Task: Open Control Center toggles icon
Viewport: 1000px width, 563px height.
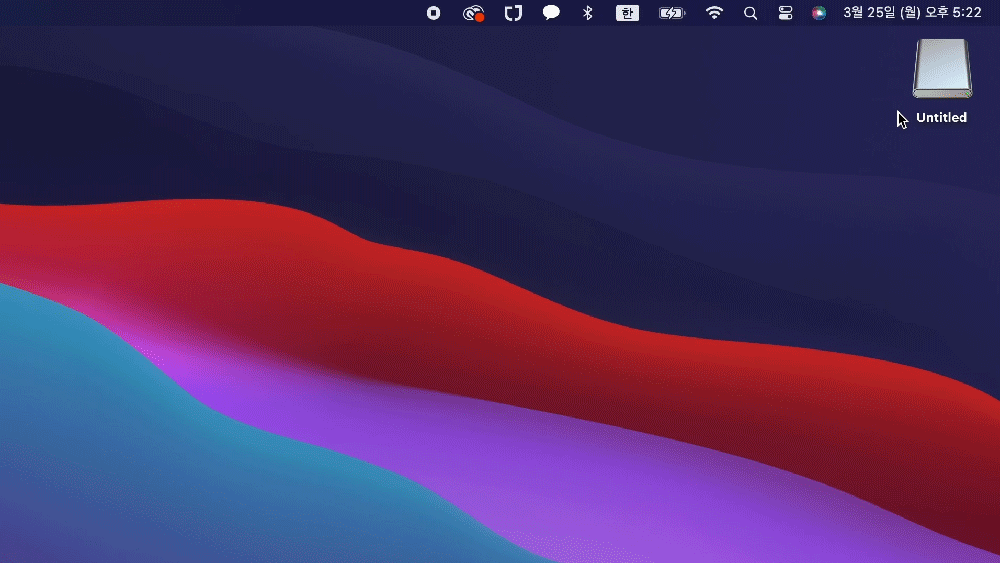Action: [x=785, y=13]
